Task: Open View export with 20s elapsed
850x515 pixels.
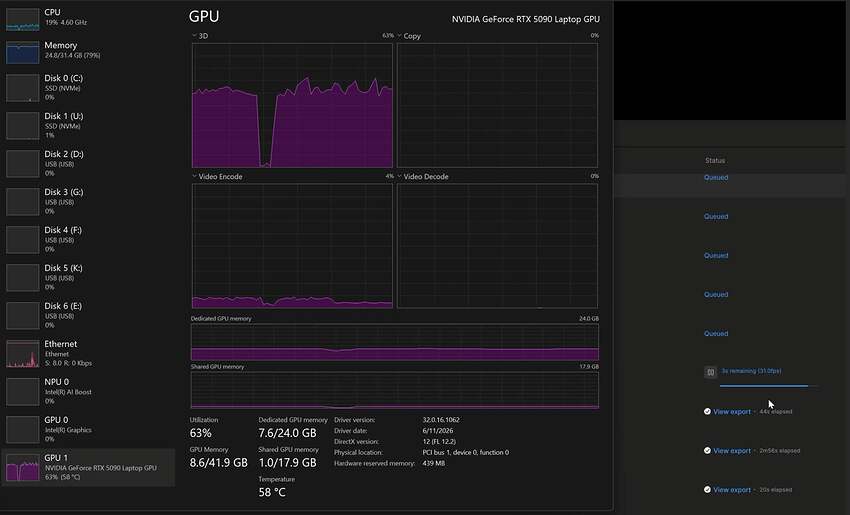Action: [x=732, y=490]
